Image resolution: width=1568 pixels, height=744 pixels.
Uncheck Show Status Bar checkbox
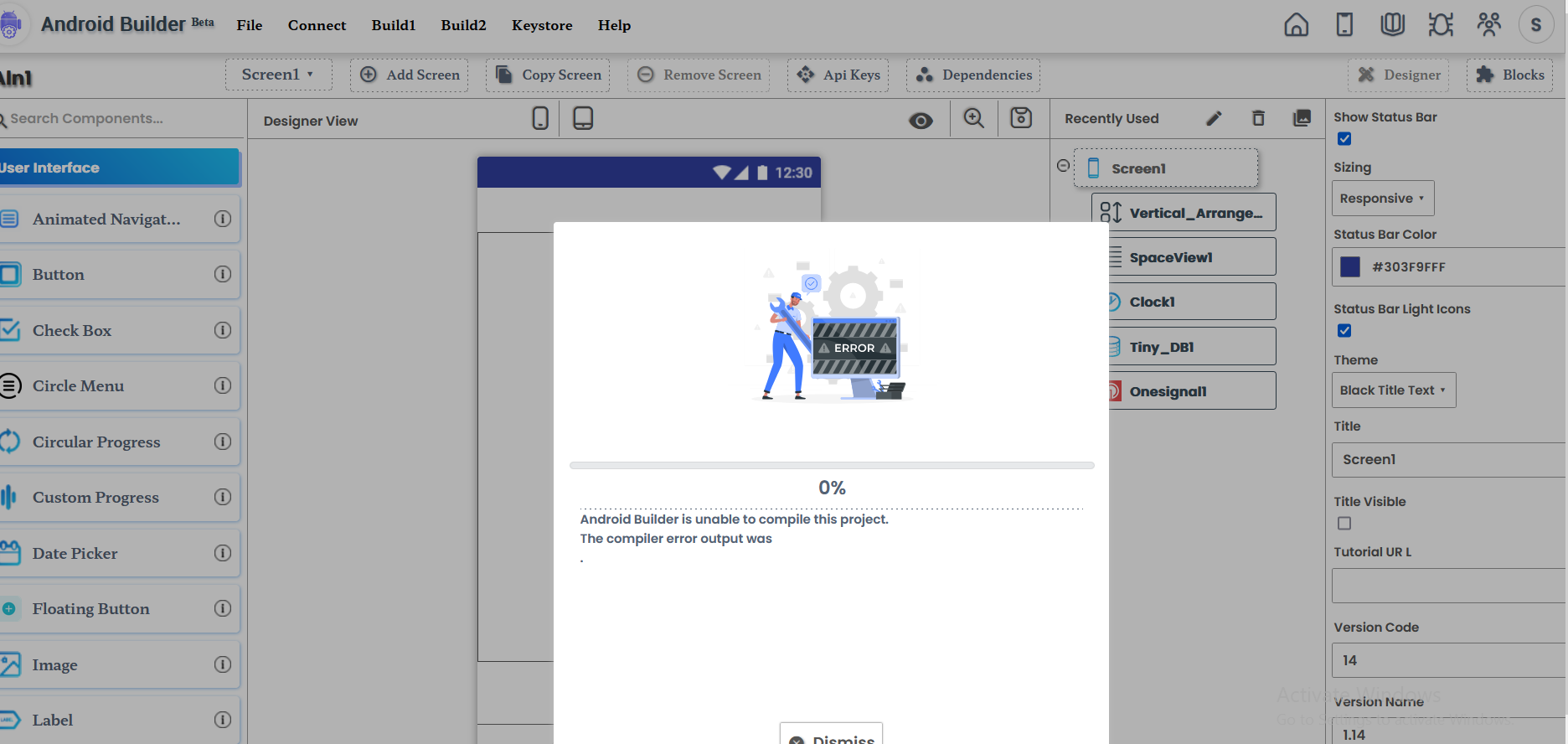(x=1344, y=139)
